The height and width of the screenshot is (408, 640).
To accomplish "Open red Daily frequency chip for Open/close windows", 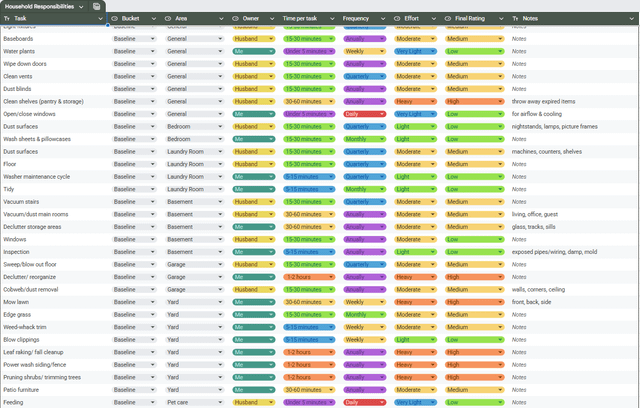I will (364, 114).
